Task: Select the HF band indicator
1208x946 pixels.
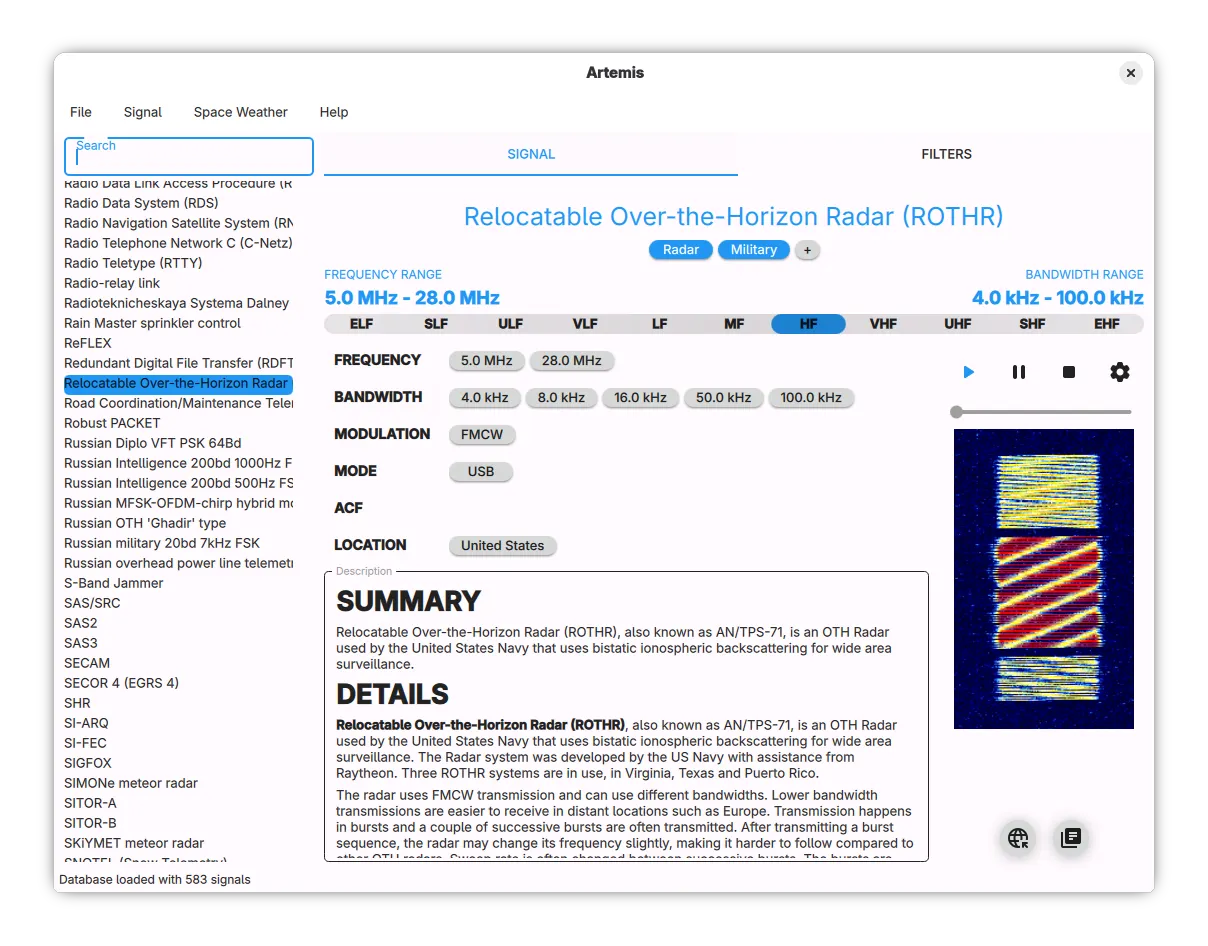Action: click(x=808, y=324)
